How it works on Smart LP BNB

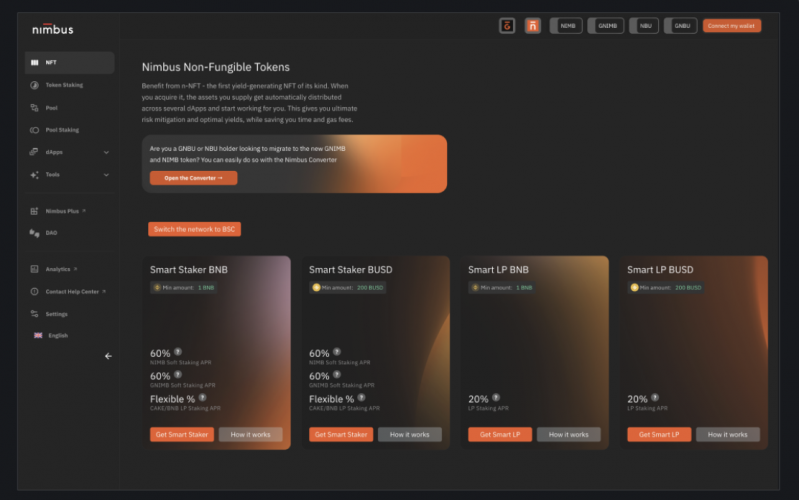569,434
